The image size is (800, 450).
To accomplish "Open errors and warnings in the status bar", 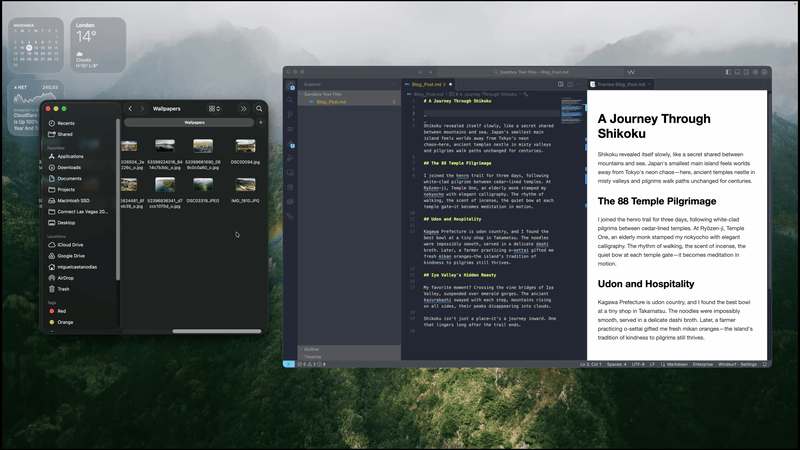I will coord(312,364).
